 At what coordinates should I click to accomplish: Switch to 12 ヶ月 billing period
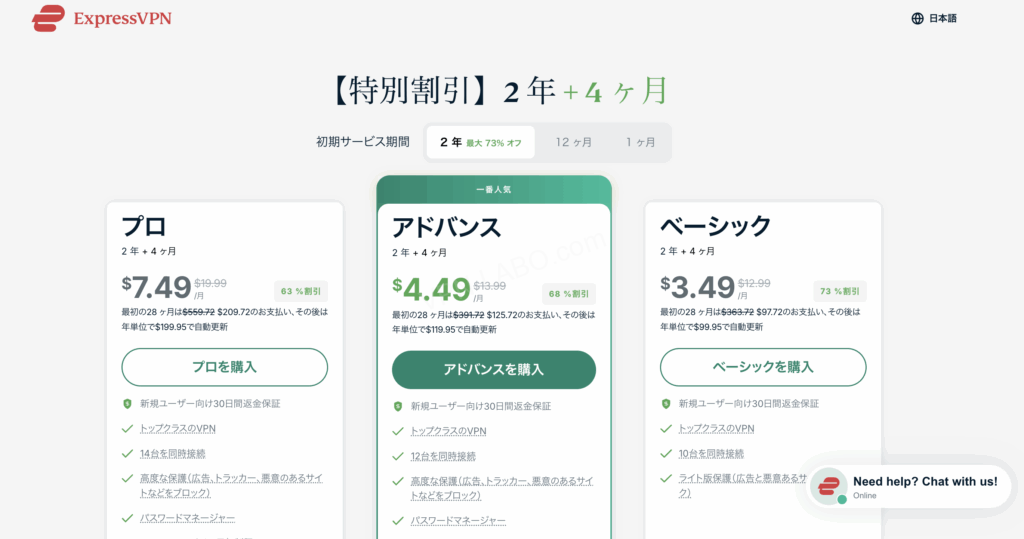(x=574, y=142)
